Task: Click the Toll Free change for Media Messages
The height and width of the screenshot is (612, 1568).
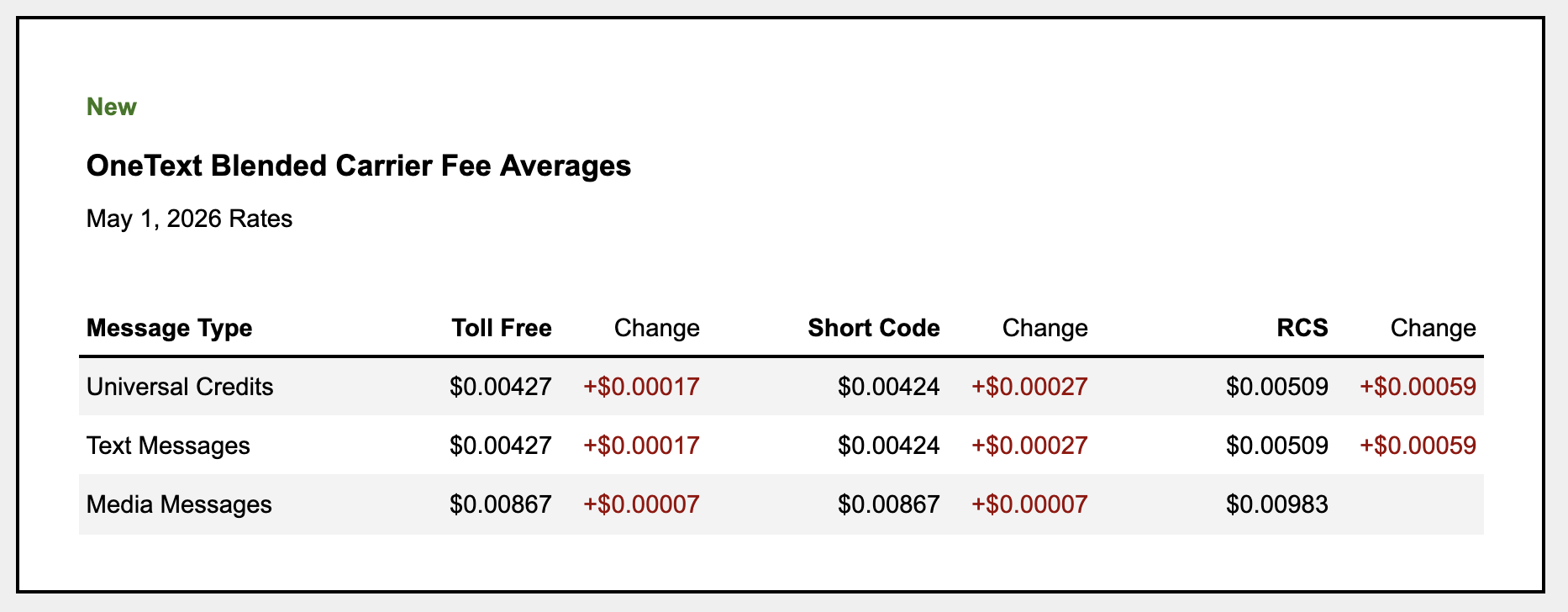Action: tap(642, 504)
